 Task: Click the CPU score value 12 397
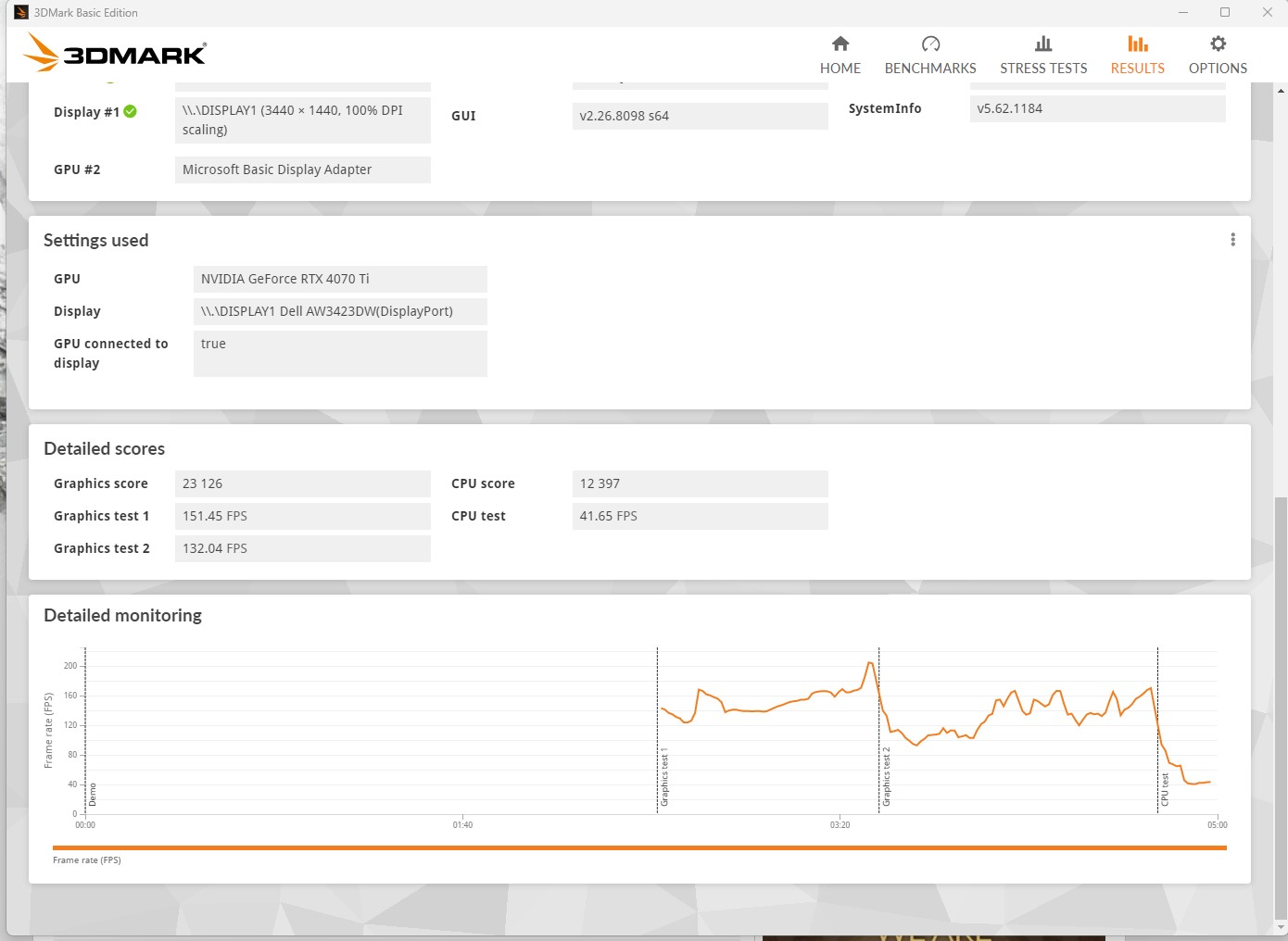click(x=700, y=483)
